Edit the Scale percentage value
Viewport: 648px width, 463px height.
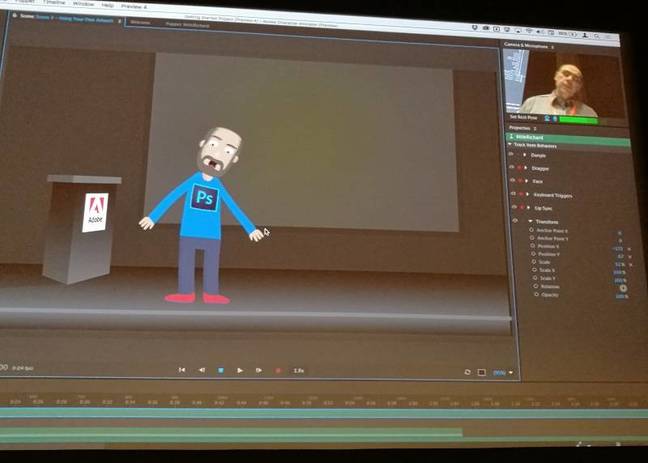[619, 264]
